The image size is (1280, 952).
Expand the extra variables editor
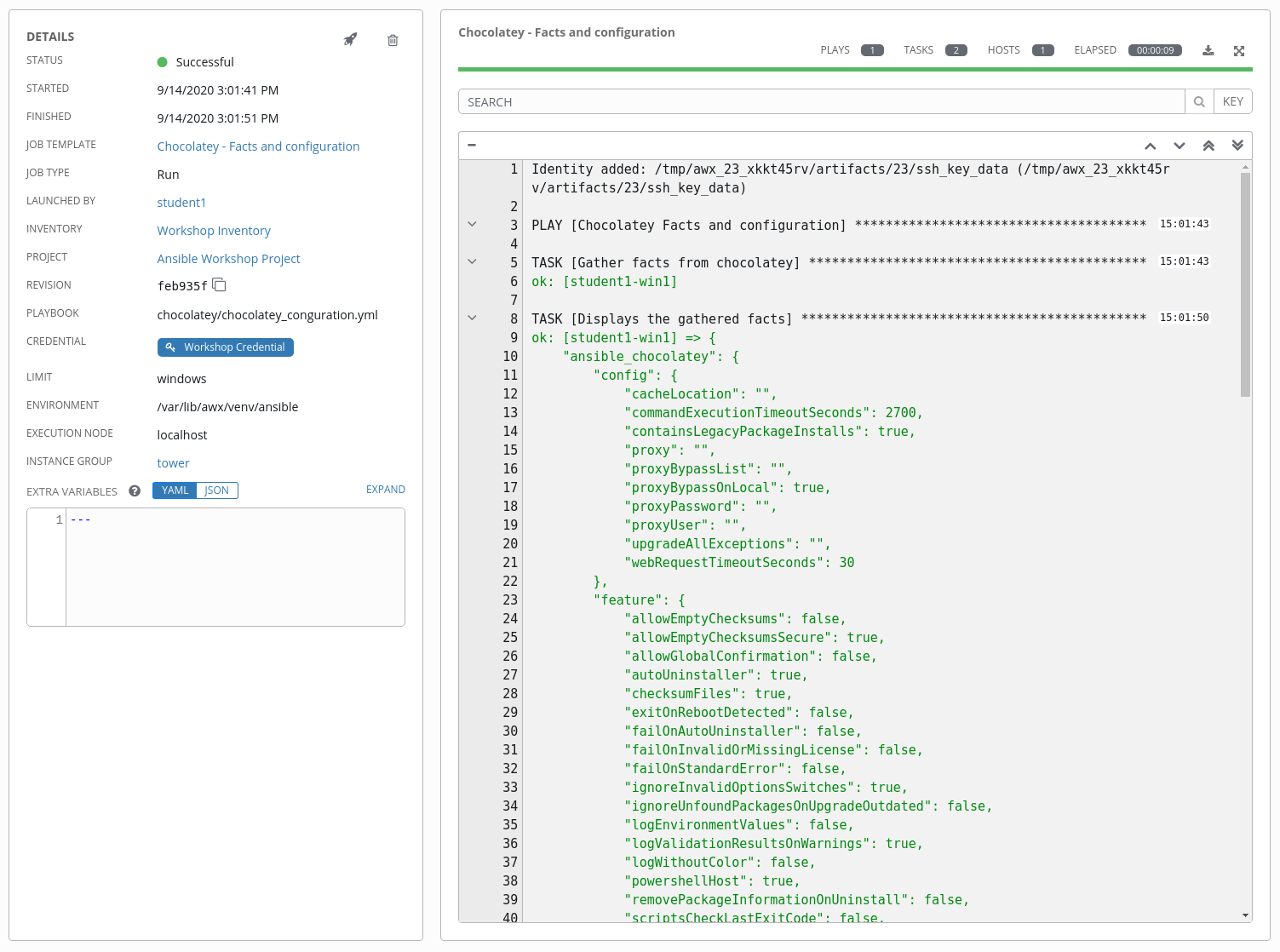coord(386,490)
